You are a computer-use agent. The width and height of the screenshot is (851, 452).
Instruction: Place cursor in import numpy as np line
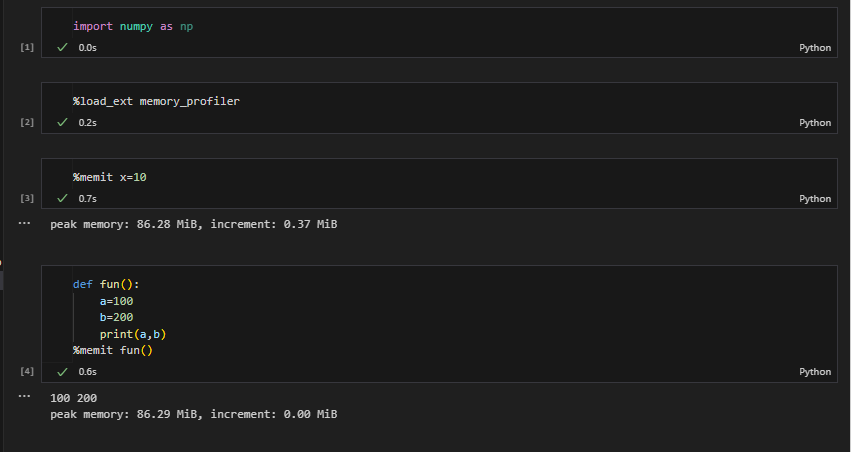[x=133, y=26]
